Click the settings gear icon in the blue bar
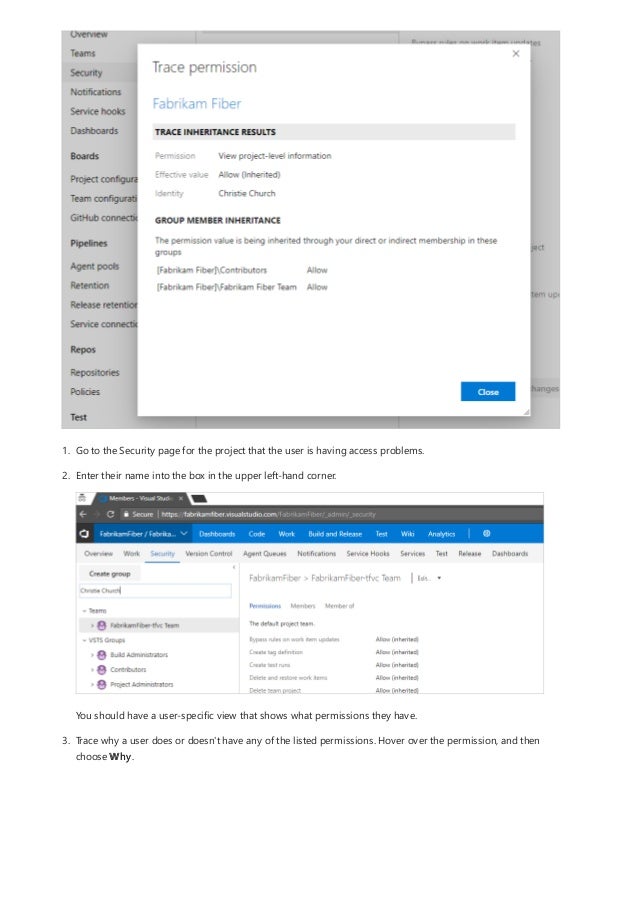 click(487, 533)
